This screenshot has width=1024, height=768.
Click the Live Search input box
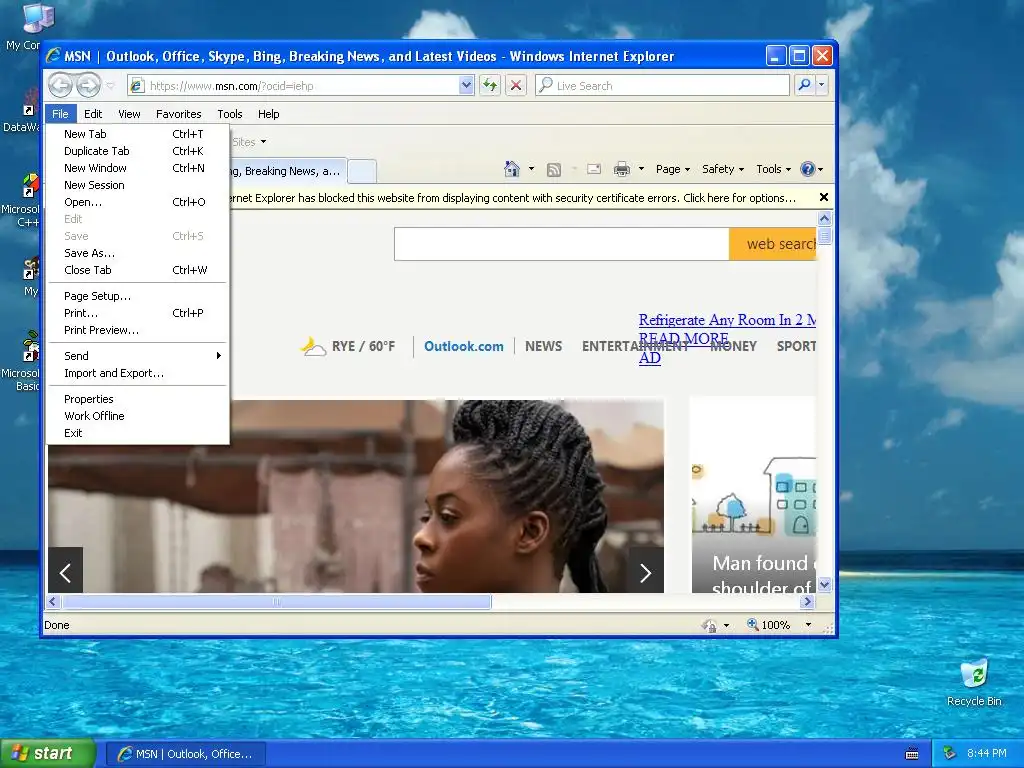[x=662, y=85]
